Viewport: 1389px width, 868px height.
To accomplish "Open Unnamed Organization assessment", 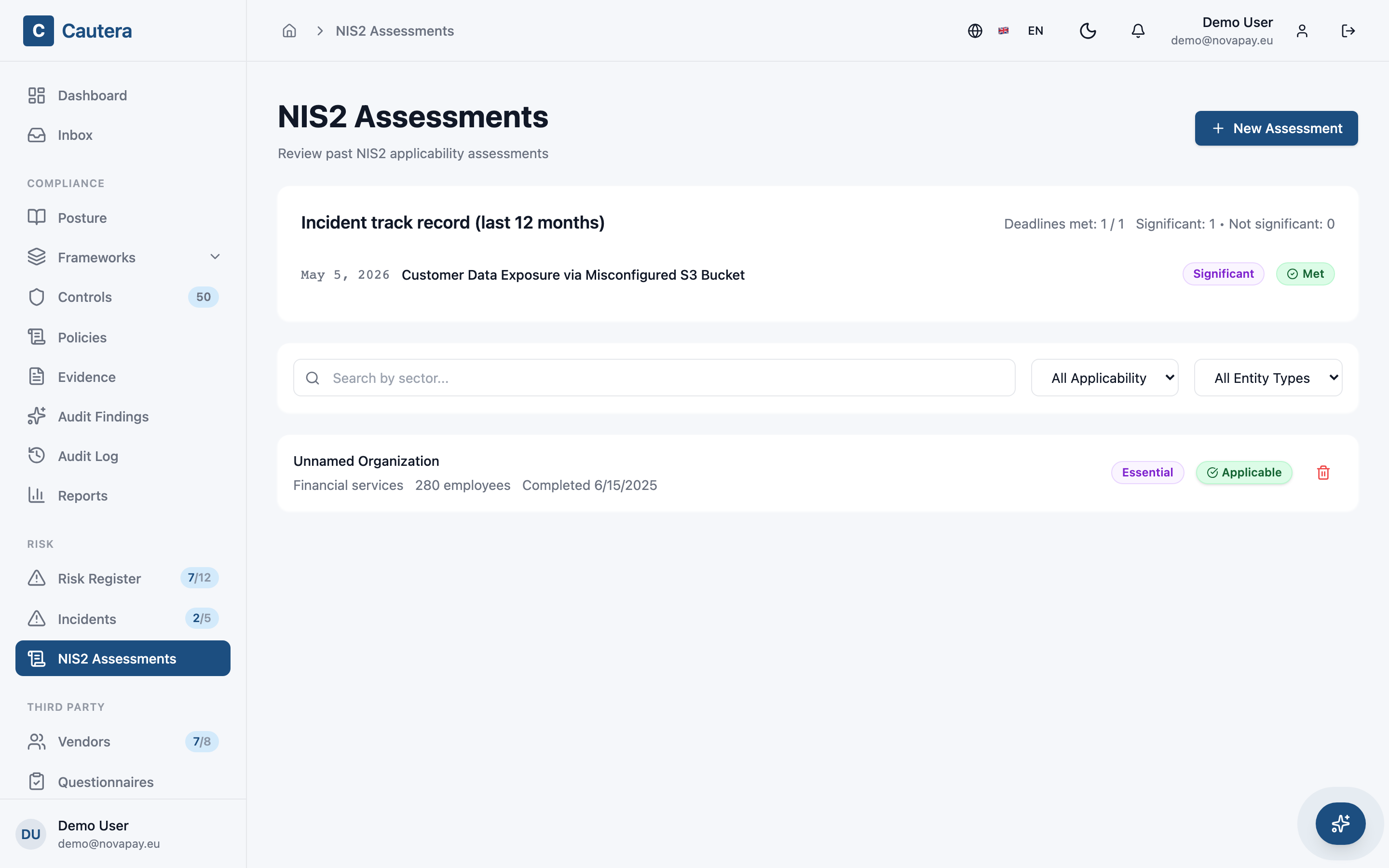I will (x=817, y=473).
